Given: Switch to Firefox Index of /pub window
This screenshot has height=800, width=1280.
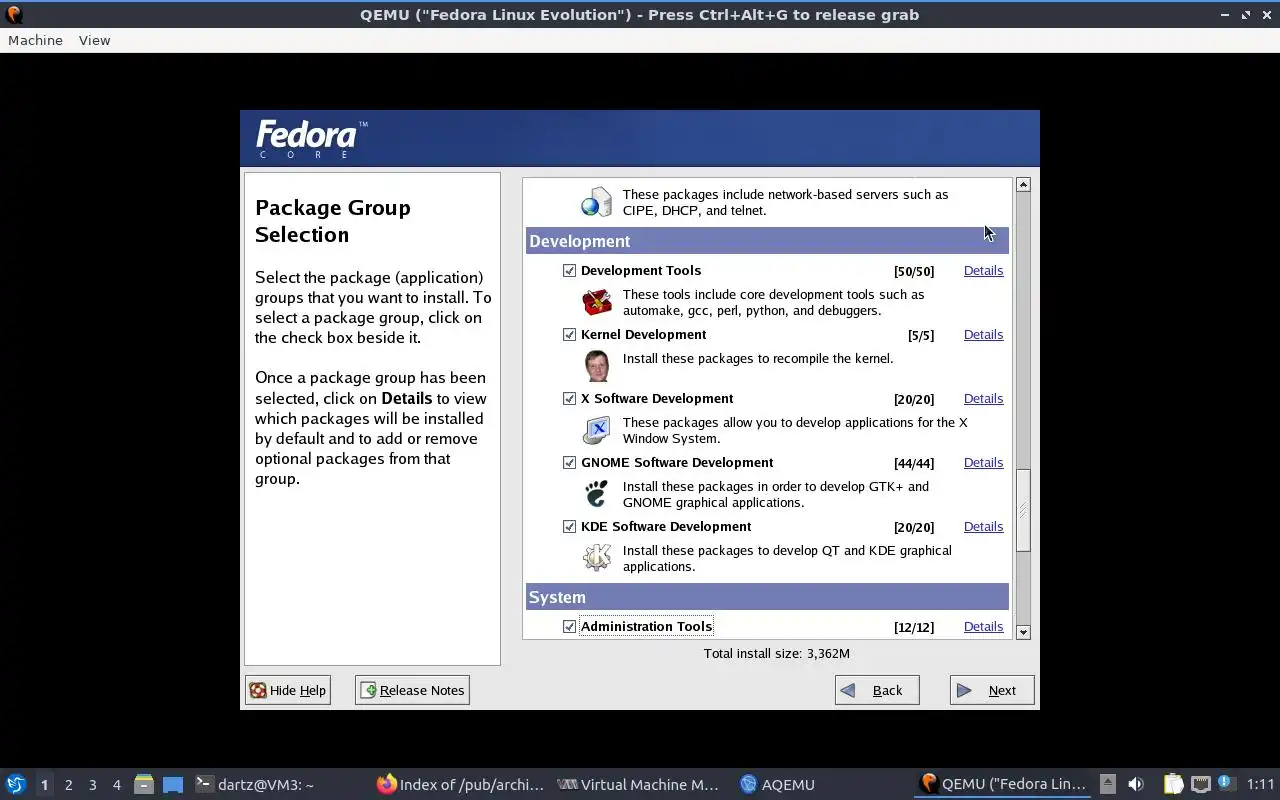Looking at the screenshot, I should (461, 785).
